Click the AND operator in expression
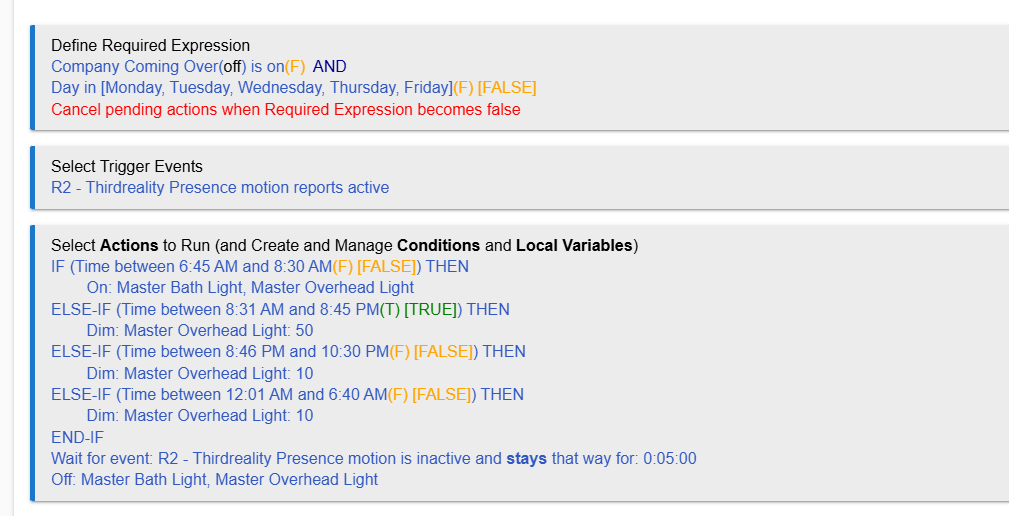This screenshot has width=1009, height=516. click(329, 67)
